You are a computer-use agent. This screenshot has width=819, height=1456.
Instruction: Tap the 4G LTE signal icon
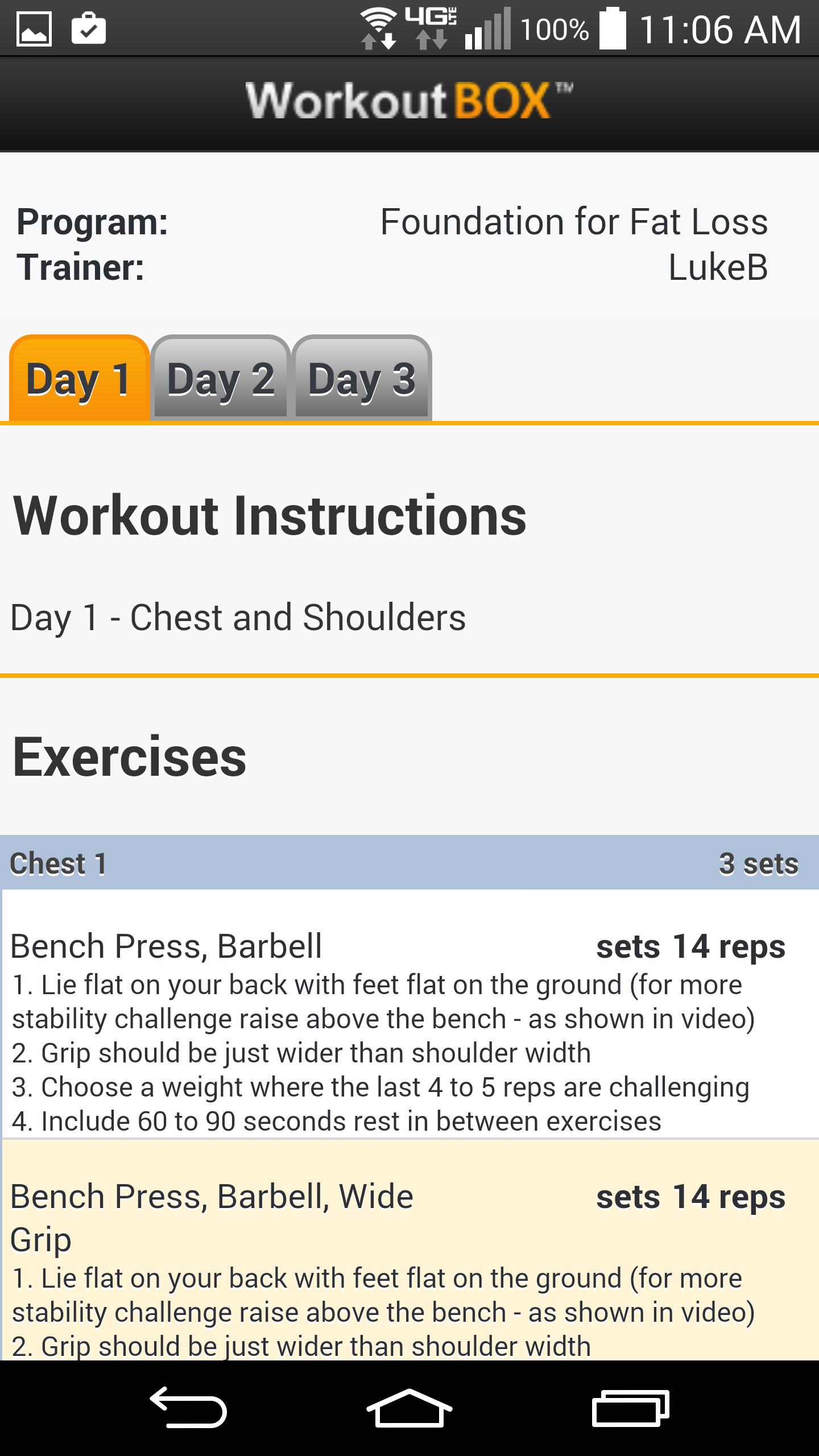(x=431, y=30)
